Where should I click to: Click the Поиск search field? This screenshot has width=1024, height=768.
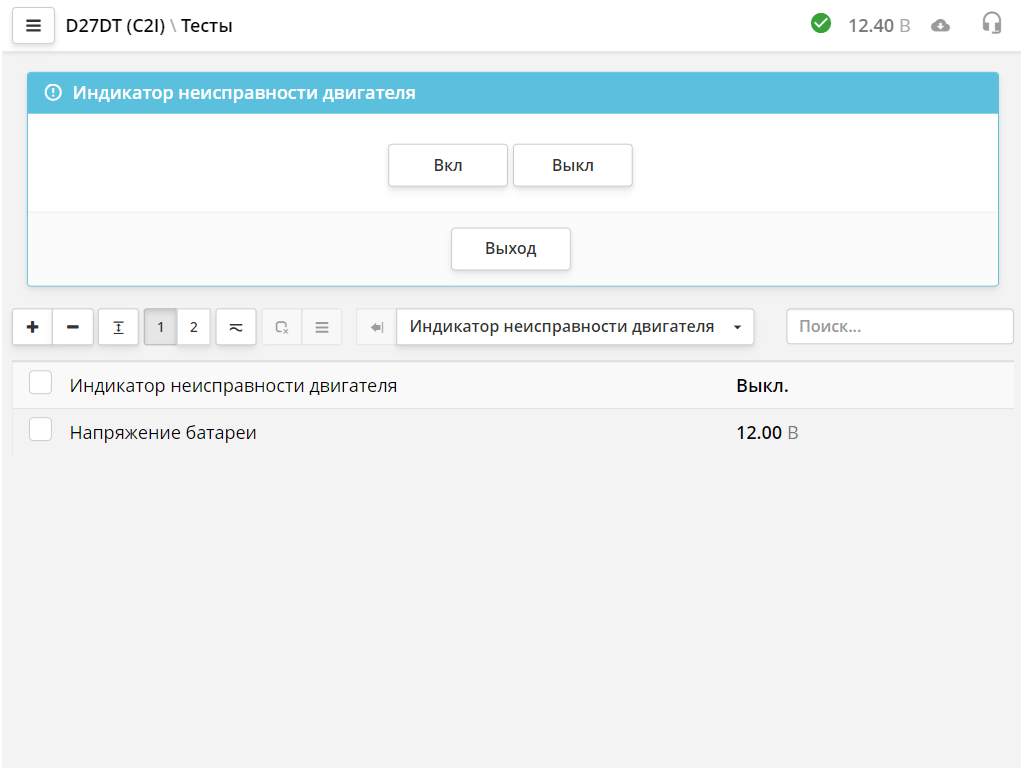(x=898, y=326)
